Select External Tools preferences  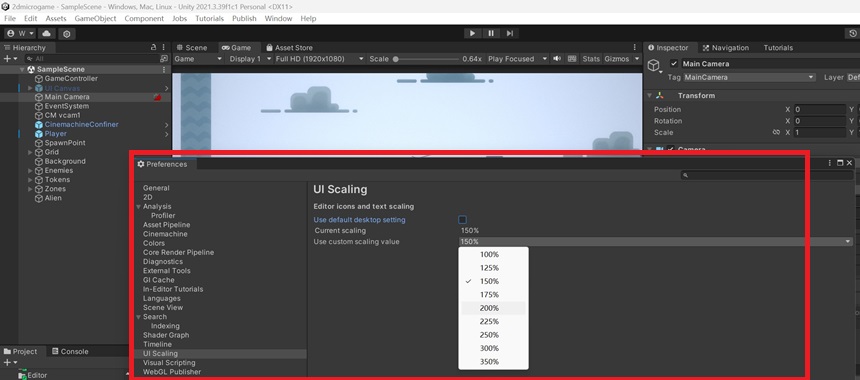click(x=167, y=271)
